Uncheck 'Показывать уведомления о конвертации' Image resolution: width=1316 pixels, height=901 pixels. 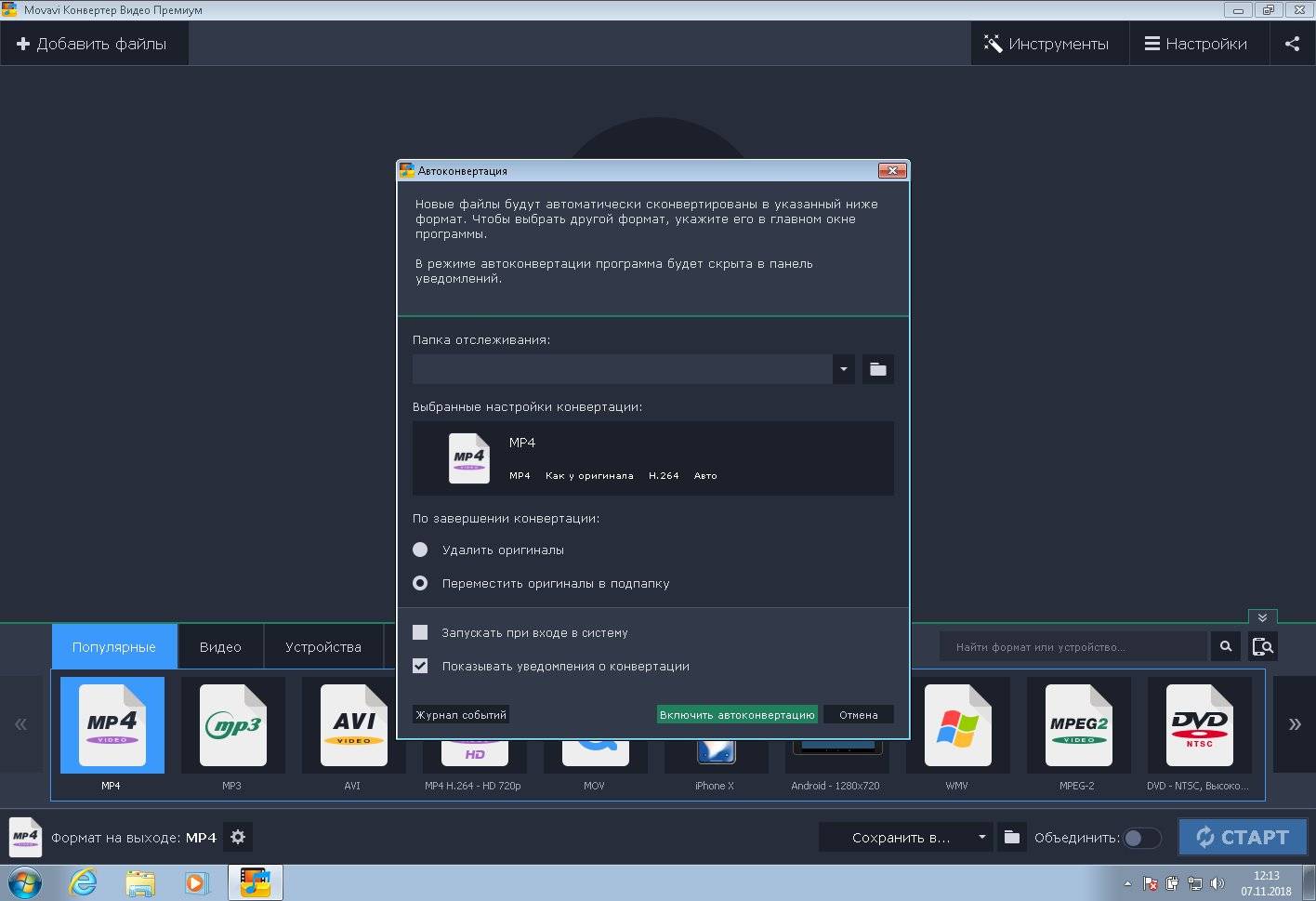(x=420, y=666)
